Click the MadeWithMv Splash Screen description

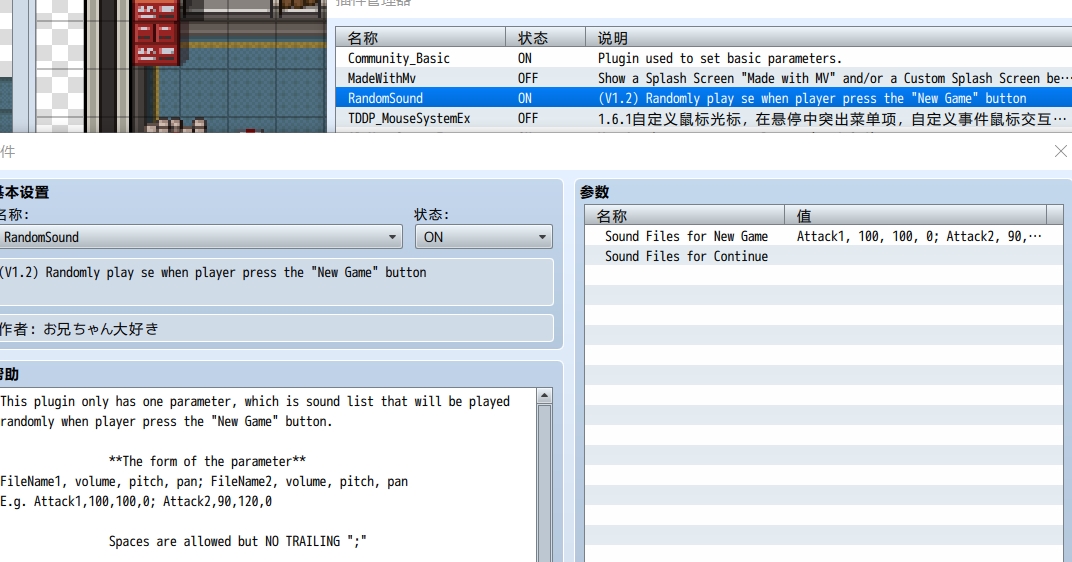coord(834,78)
